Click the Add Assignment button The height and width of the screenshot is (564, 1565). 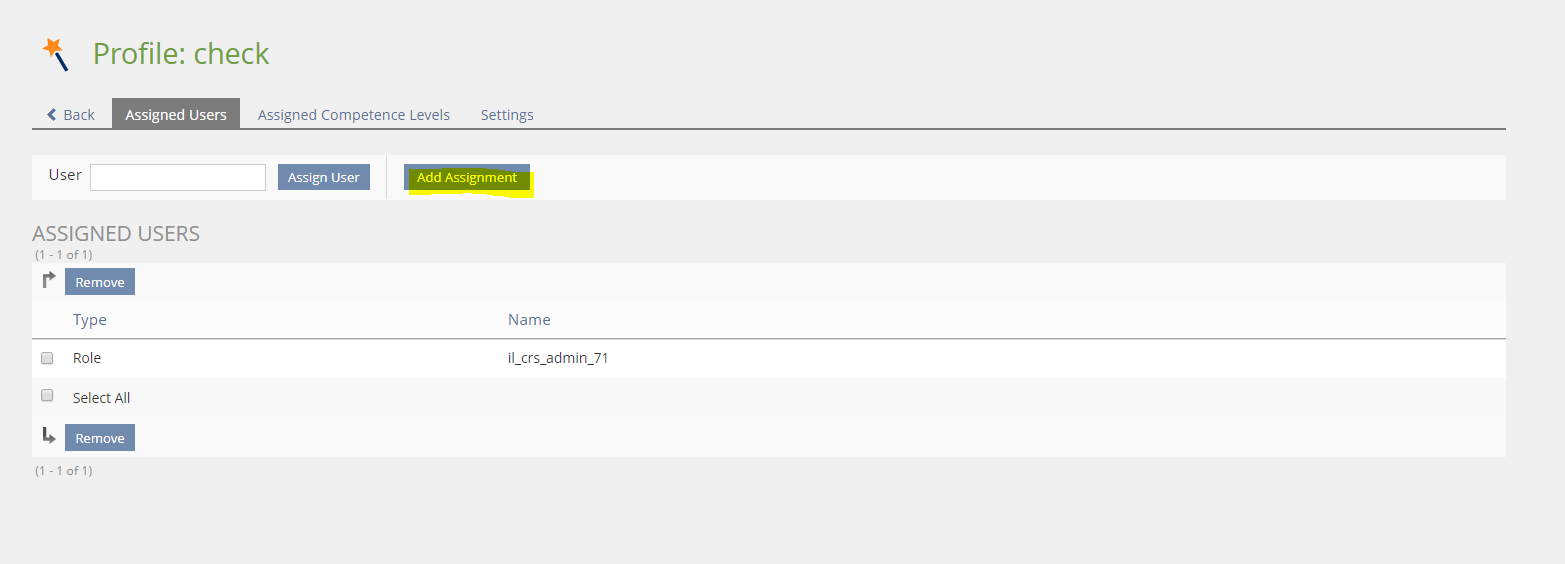click(467, 177)
